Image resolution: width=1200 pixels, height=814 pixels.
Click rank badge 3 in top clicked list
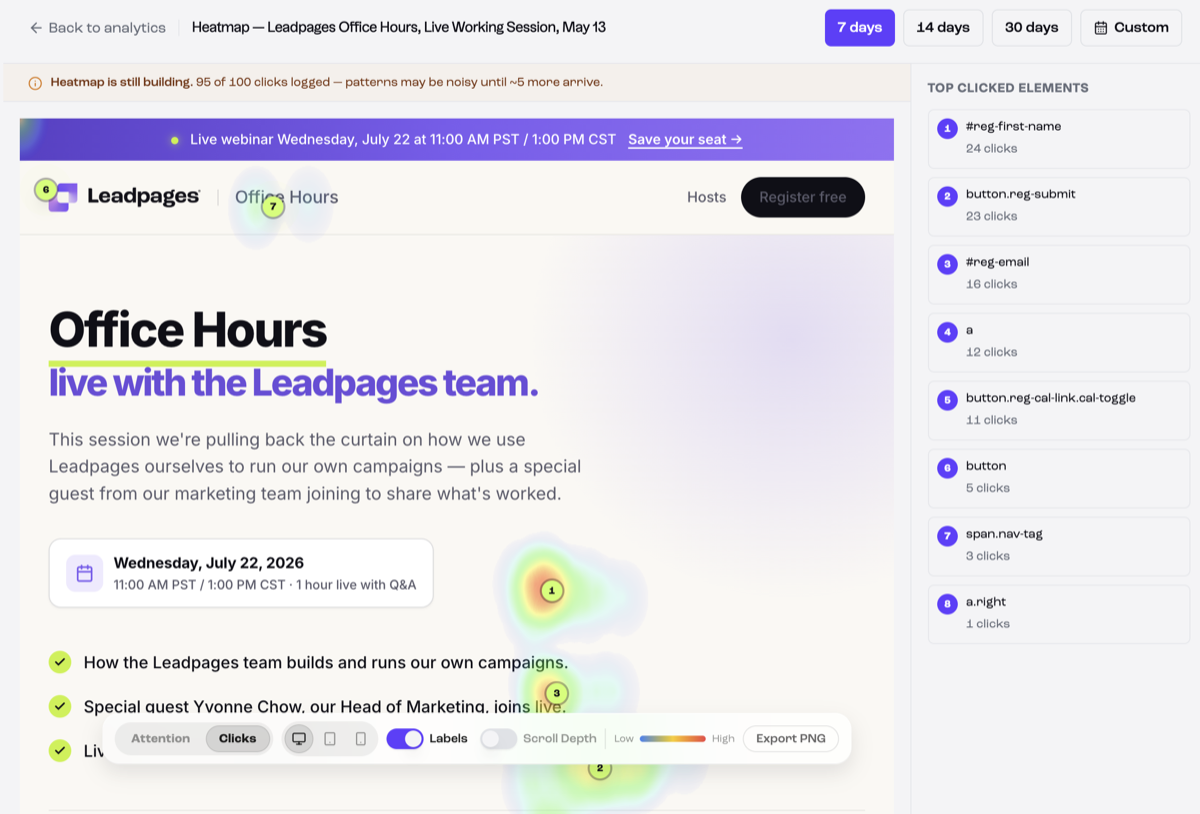click(x=947, y=264)
